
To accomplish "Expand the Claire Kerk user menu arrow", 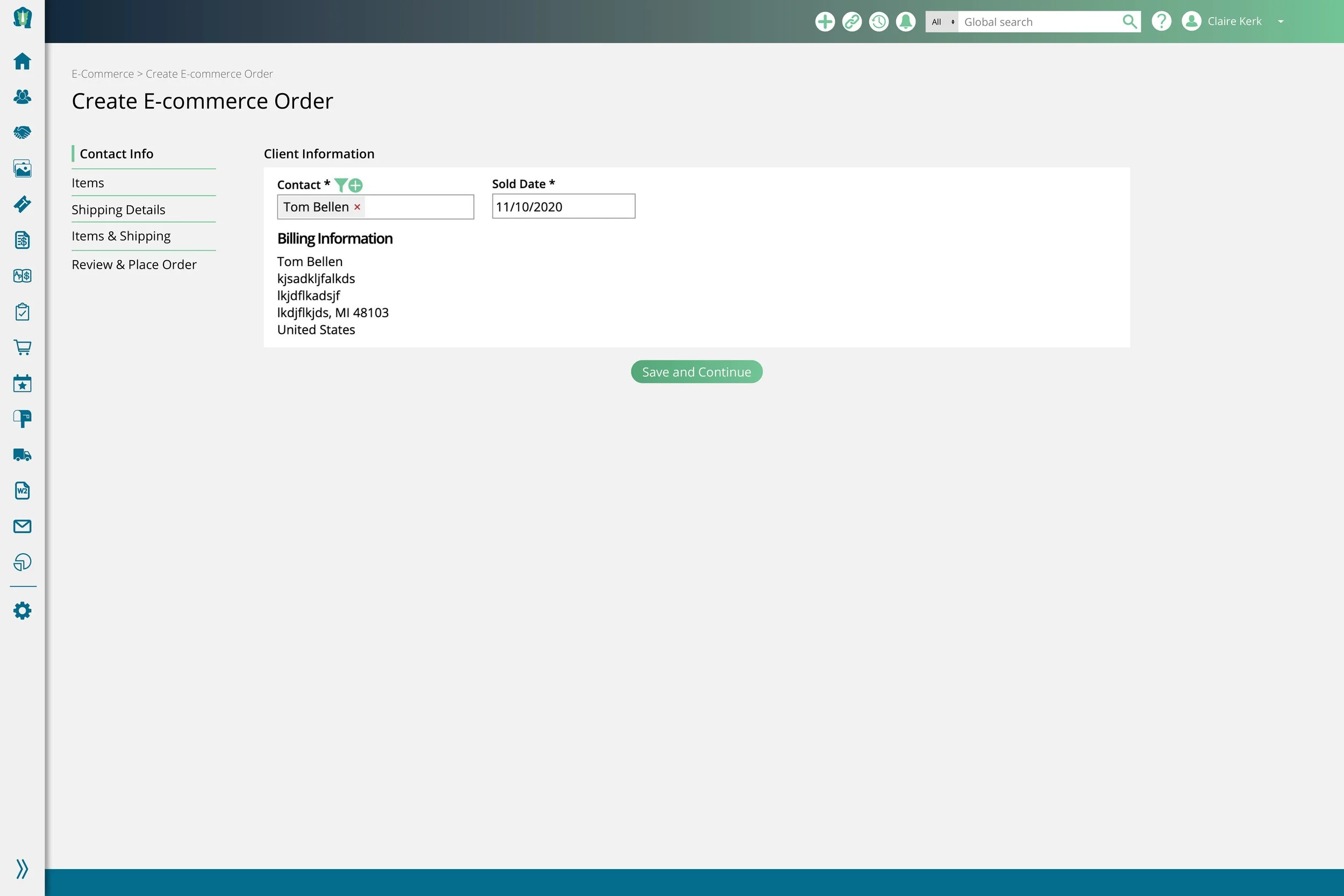I will click(1281, 21).
